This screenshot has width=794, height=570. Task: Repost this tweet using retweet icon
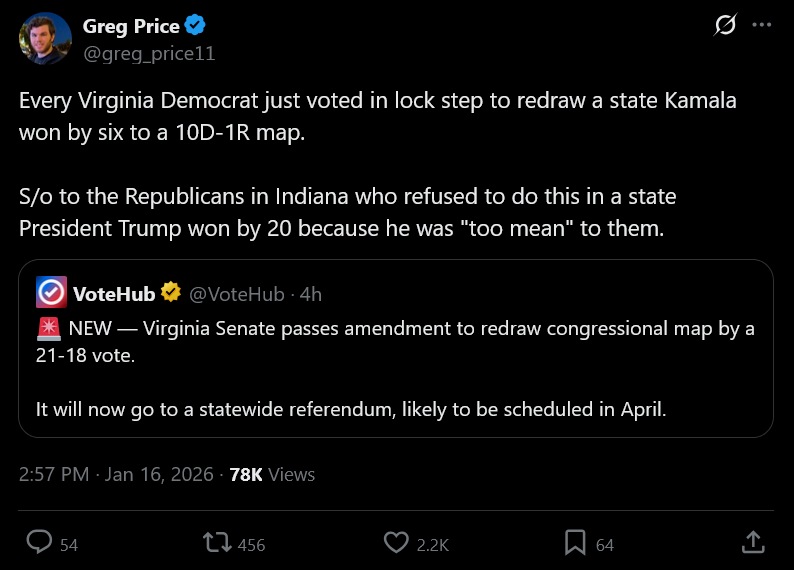(215, 543)
